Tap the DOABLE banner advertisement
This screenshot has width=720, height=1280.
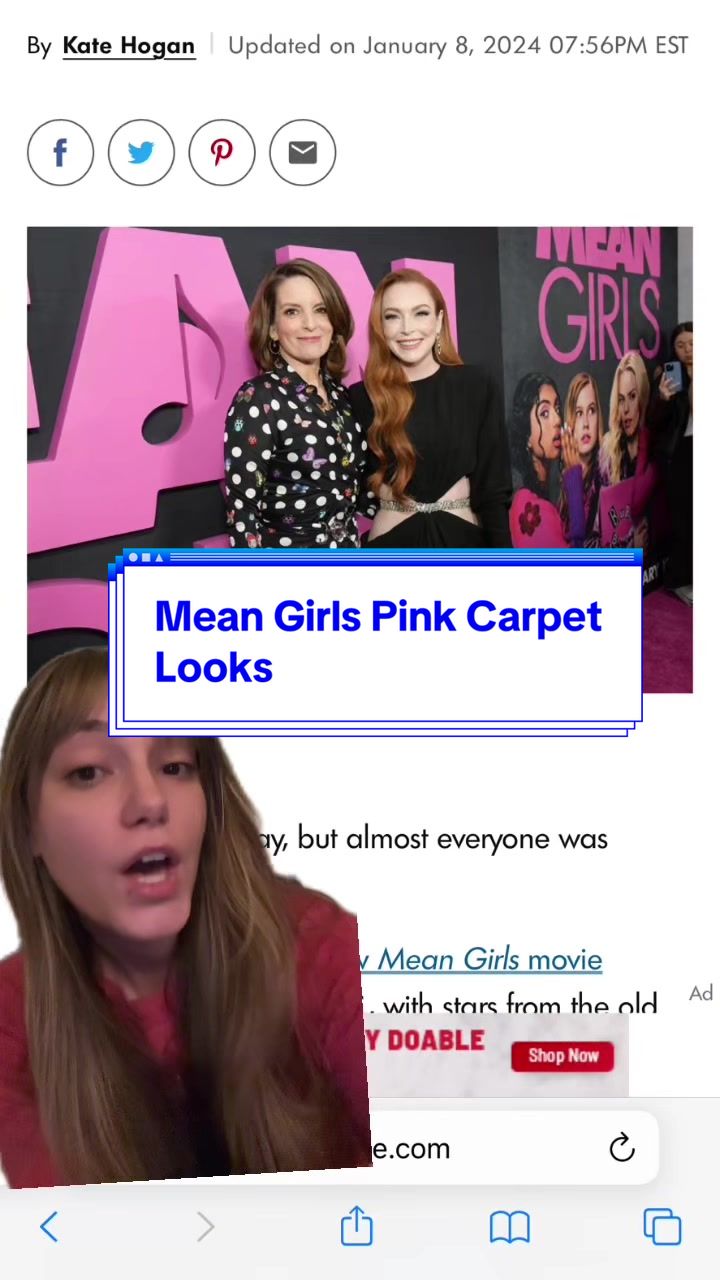coord(497,1054)
